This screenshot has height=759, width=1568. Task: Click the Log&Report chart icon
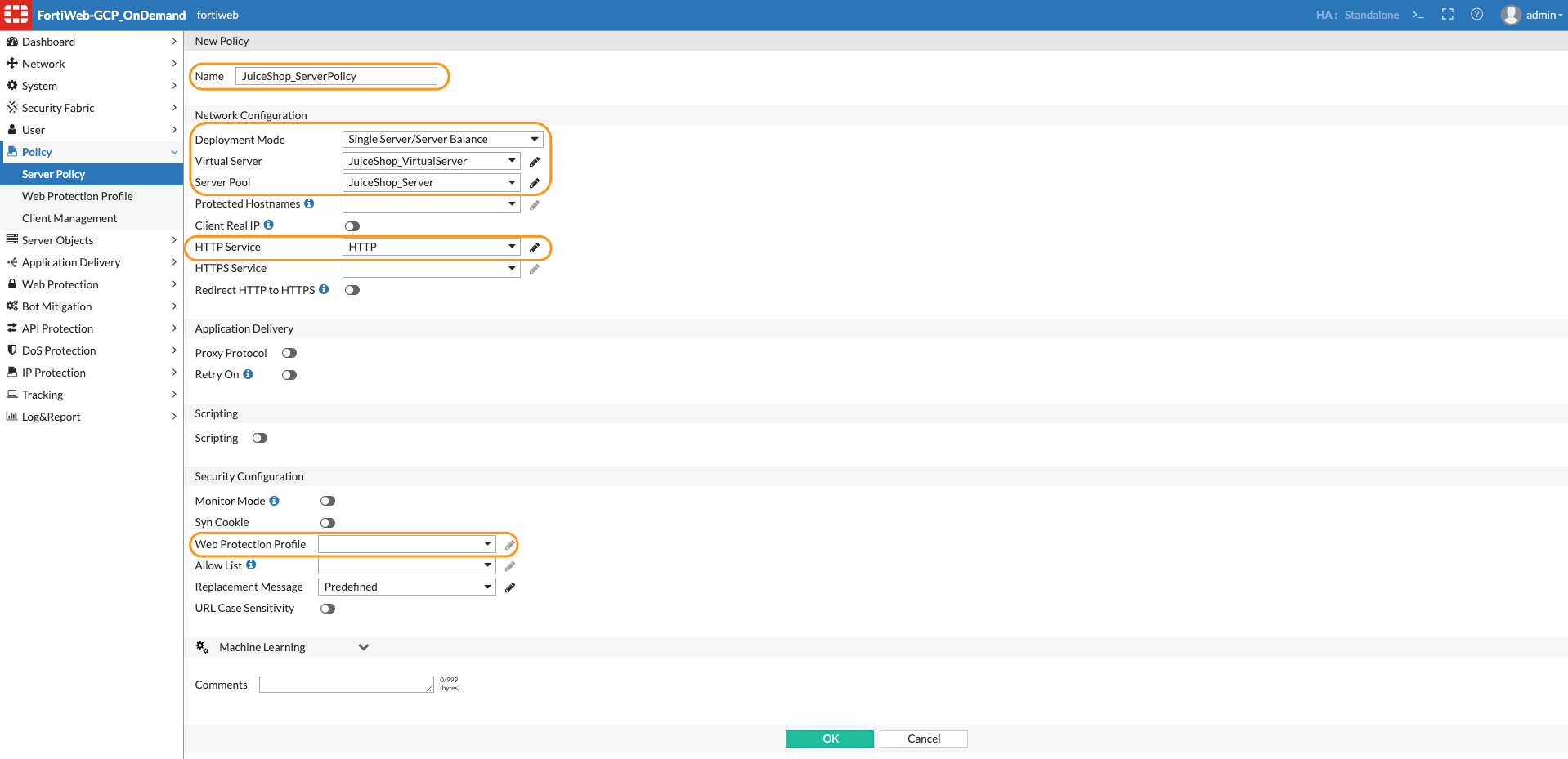(12, 416)
